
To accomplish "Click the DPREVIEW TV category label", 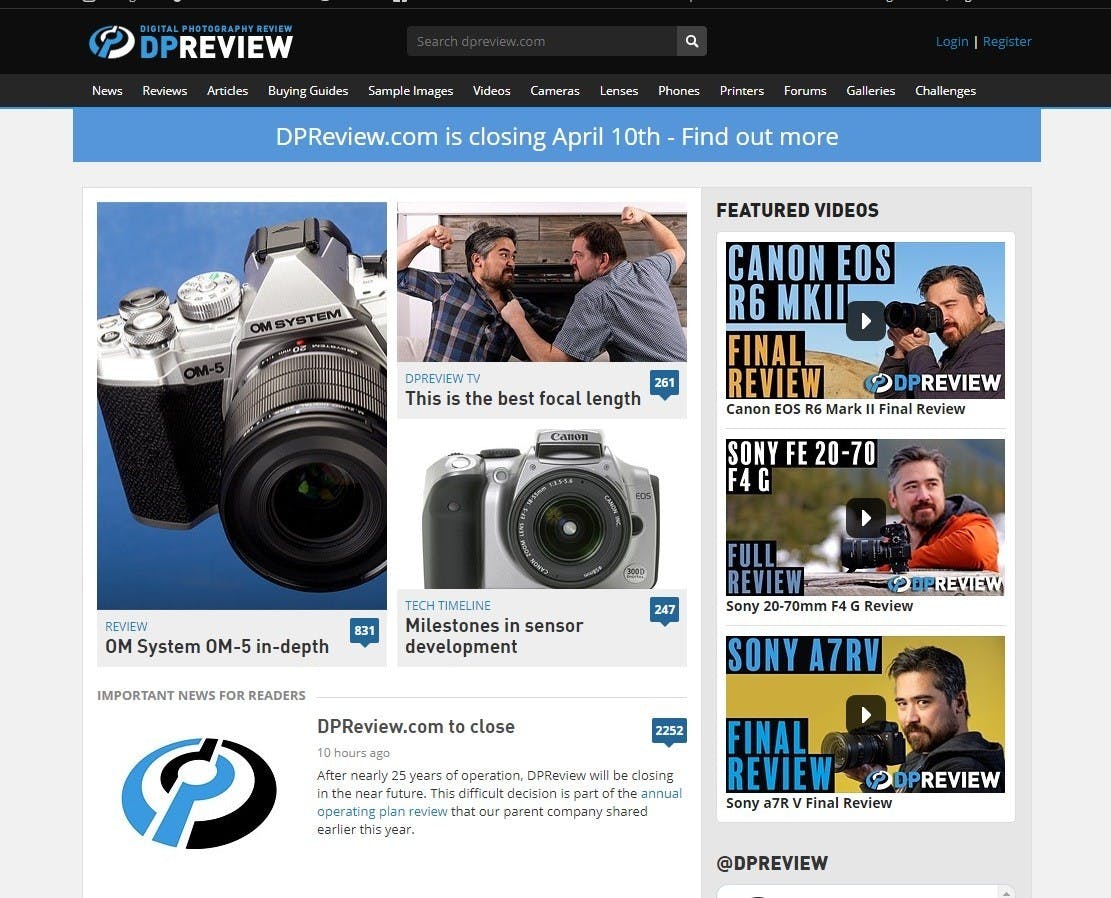I will (x=442, y=378).
